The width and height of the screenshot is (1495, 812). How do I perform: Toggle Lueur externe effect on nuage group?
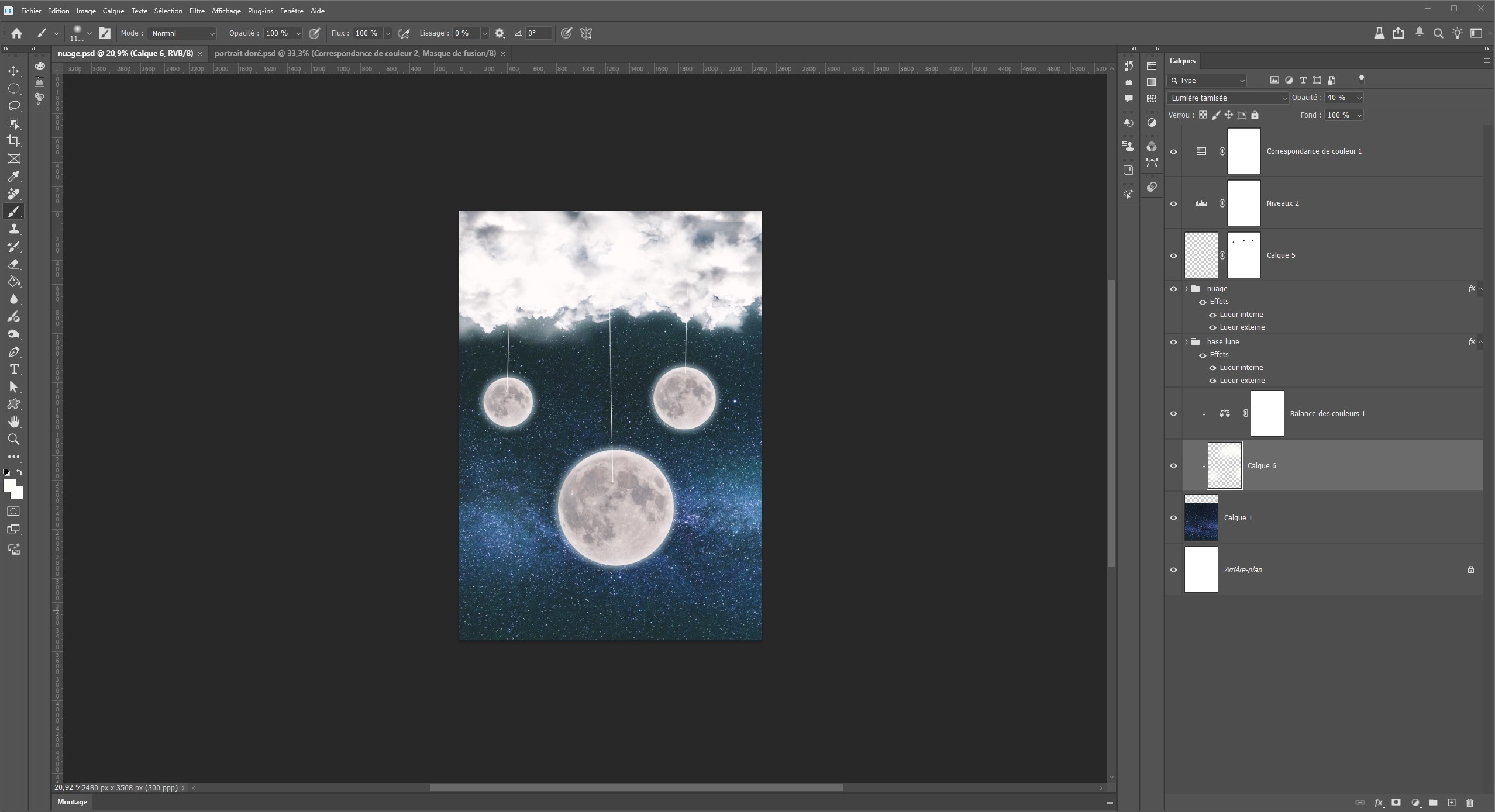click(1212, 328)
